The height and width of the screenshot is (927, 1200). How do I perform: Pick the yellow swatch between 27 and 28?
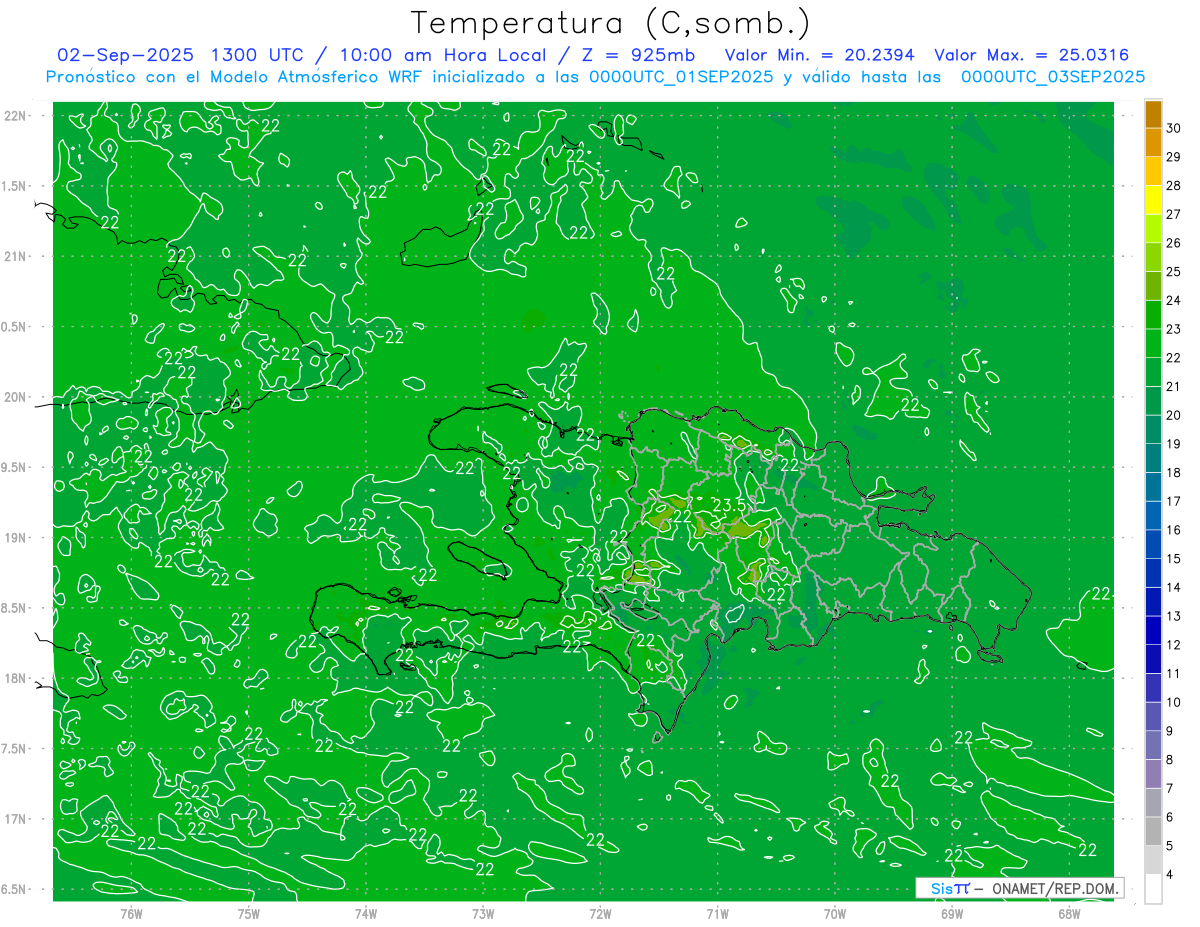tap(1153, 200)
